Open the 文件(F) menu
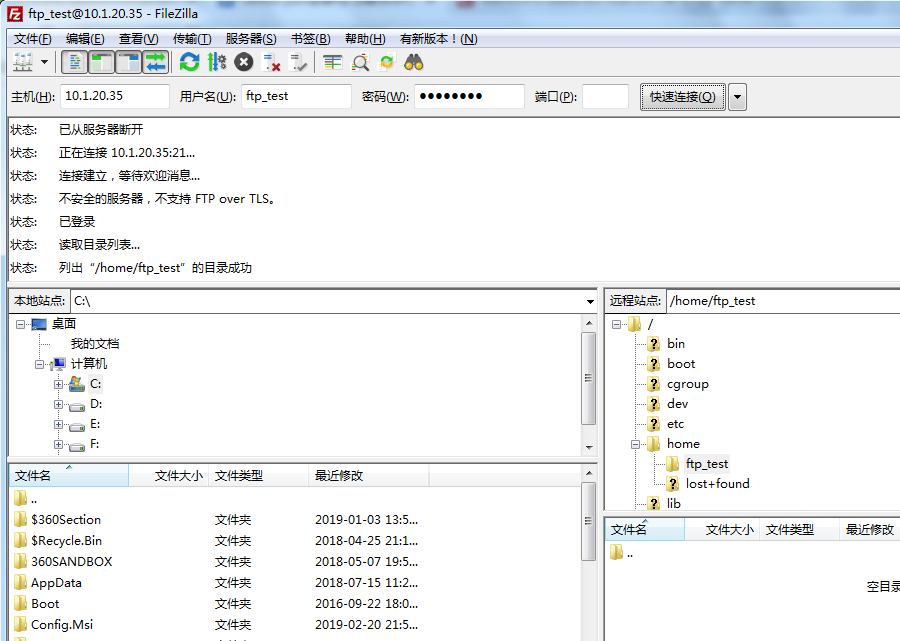This screenshot has height=641, width=900. point(33,38)
